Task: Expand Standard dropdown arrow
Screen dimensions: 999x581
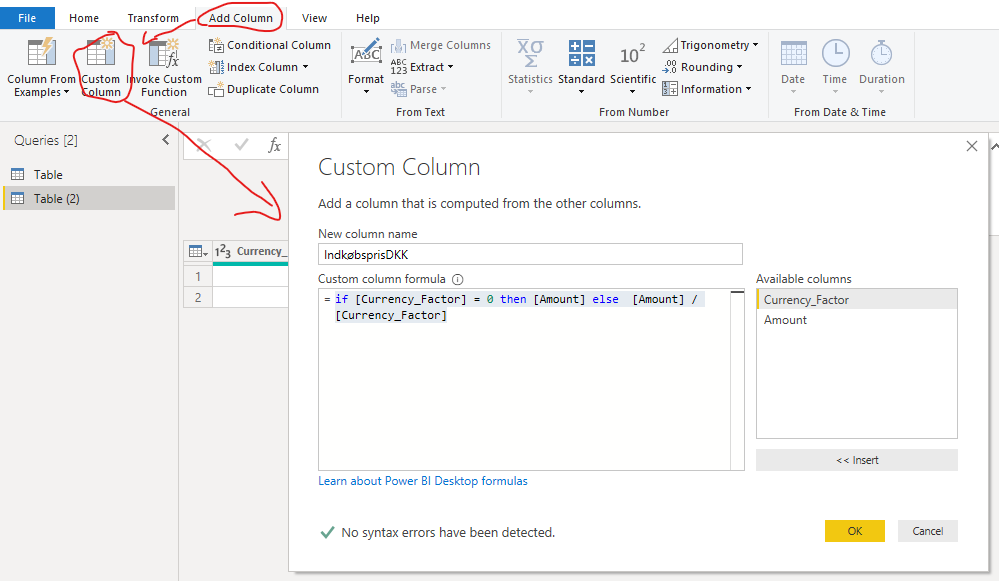Action: click(x=581, y=92)
